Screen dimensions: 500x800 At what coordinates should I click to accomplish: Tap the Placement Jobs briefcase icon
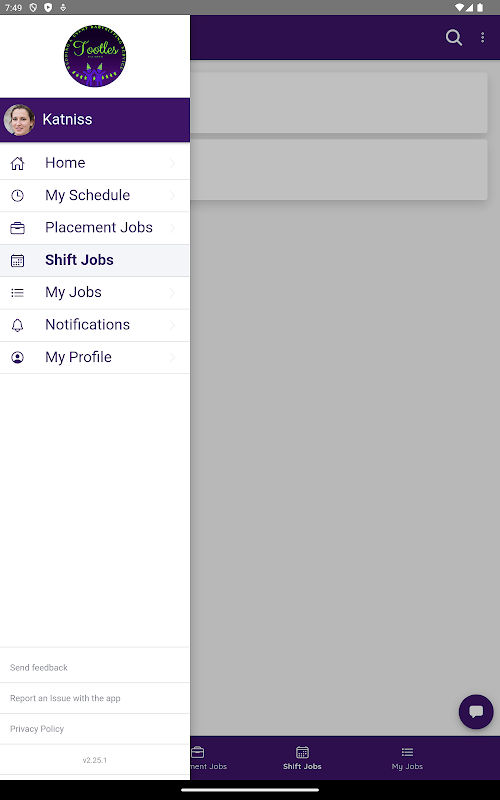click(17, 228)
